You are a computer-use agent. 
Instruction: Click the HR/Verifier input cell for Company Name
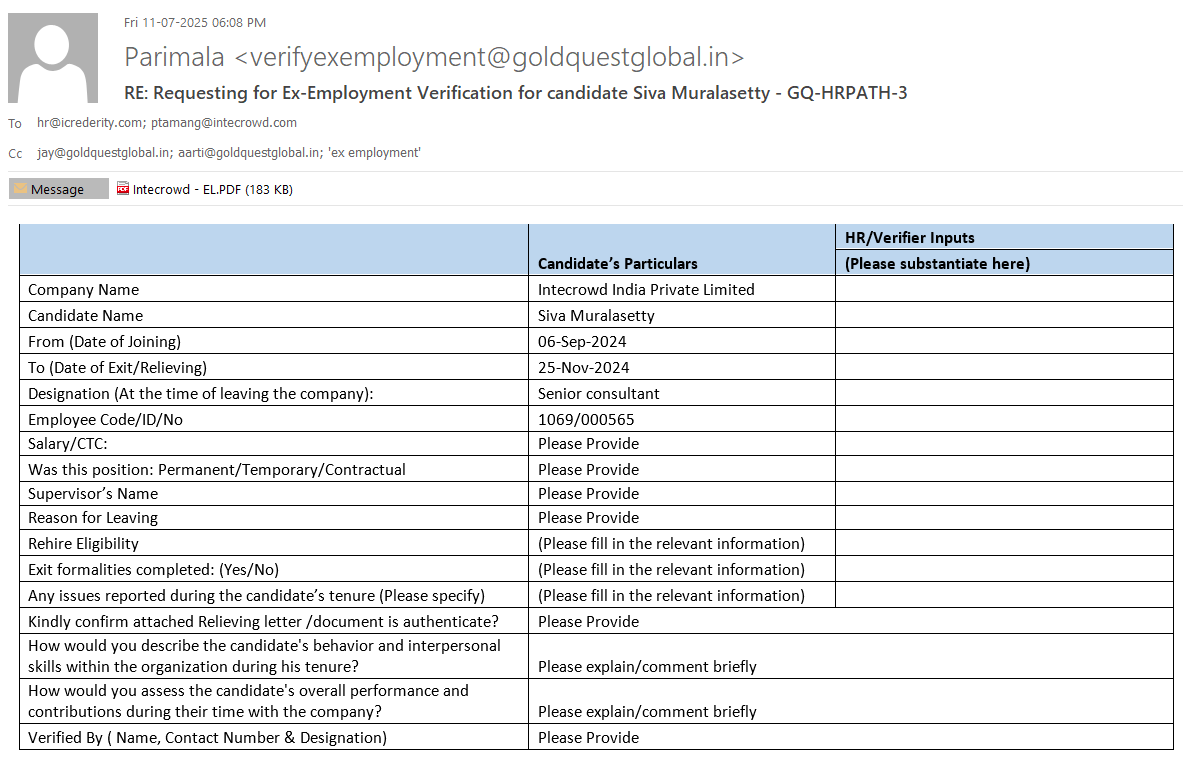click(1003, 290)
